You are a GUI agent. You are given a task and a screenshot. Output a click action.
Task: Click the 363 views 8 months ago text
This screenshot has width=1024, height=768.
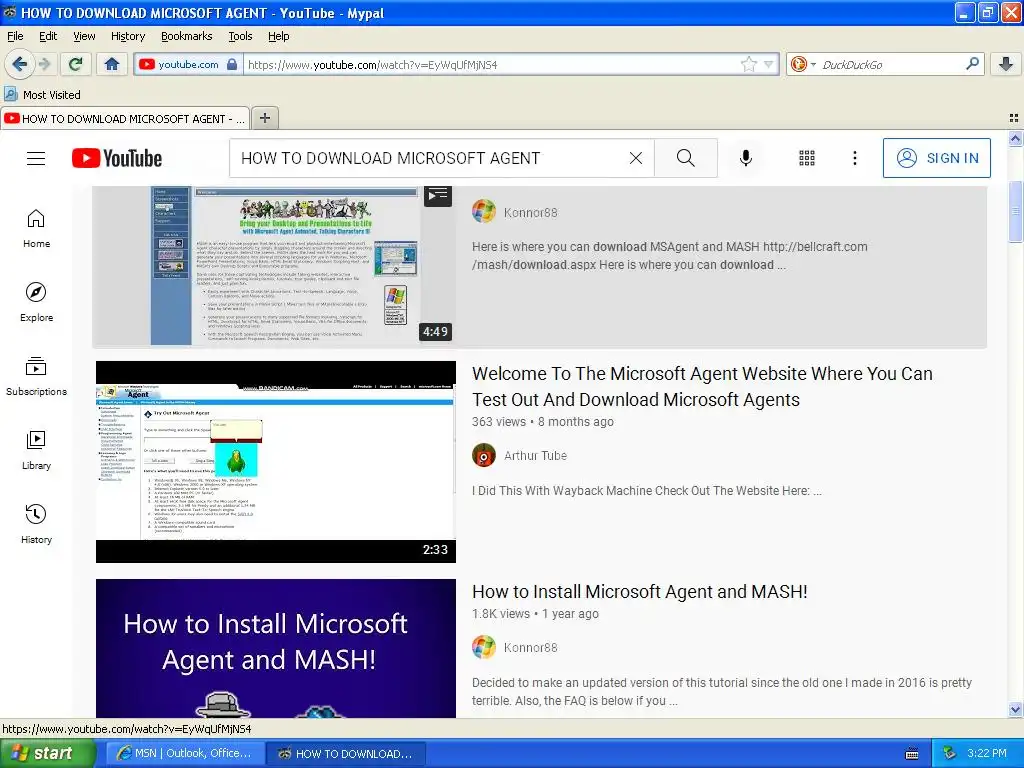pyautogui.click(x=543, y=421)
